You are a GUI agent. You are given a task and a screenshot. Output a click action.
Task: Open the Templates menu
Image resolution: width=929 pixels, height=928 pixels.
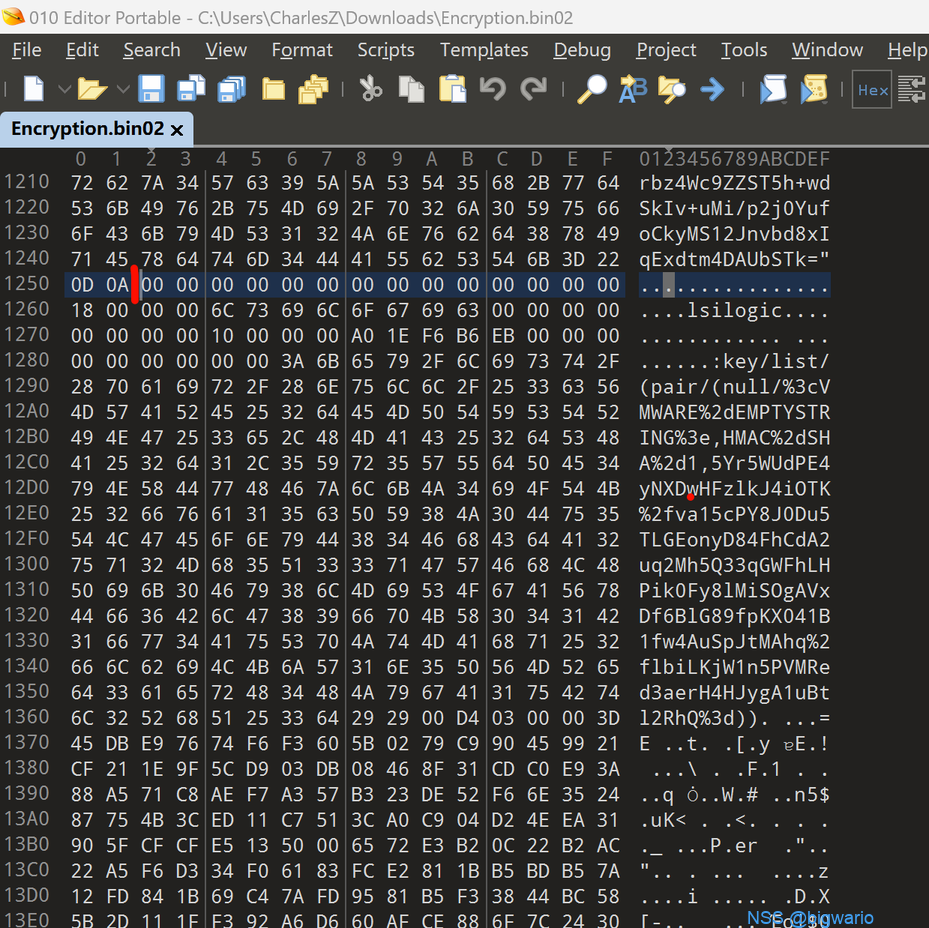484,50
